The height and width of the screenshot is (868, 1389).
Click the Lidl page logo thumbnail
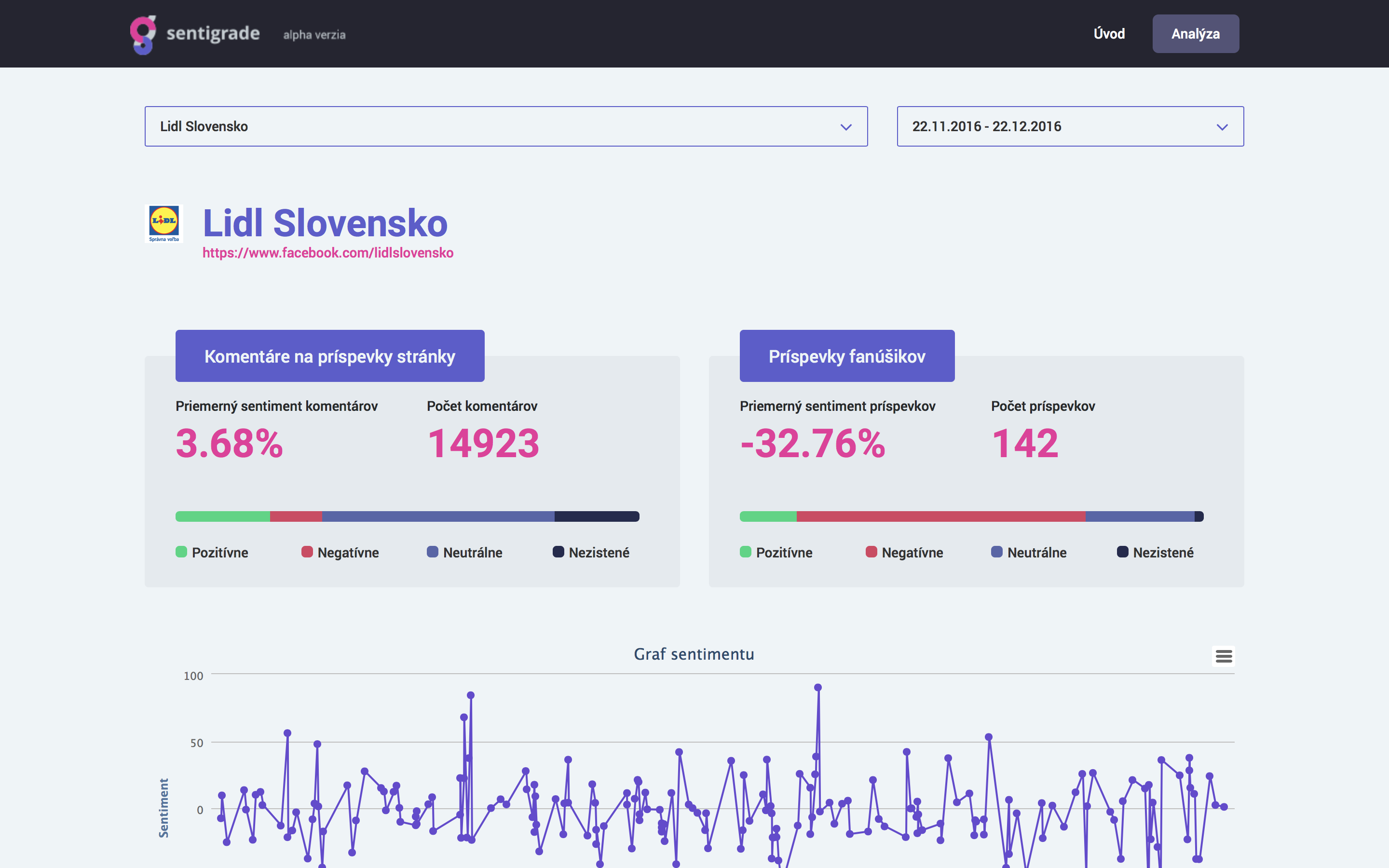coord(163,223)
